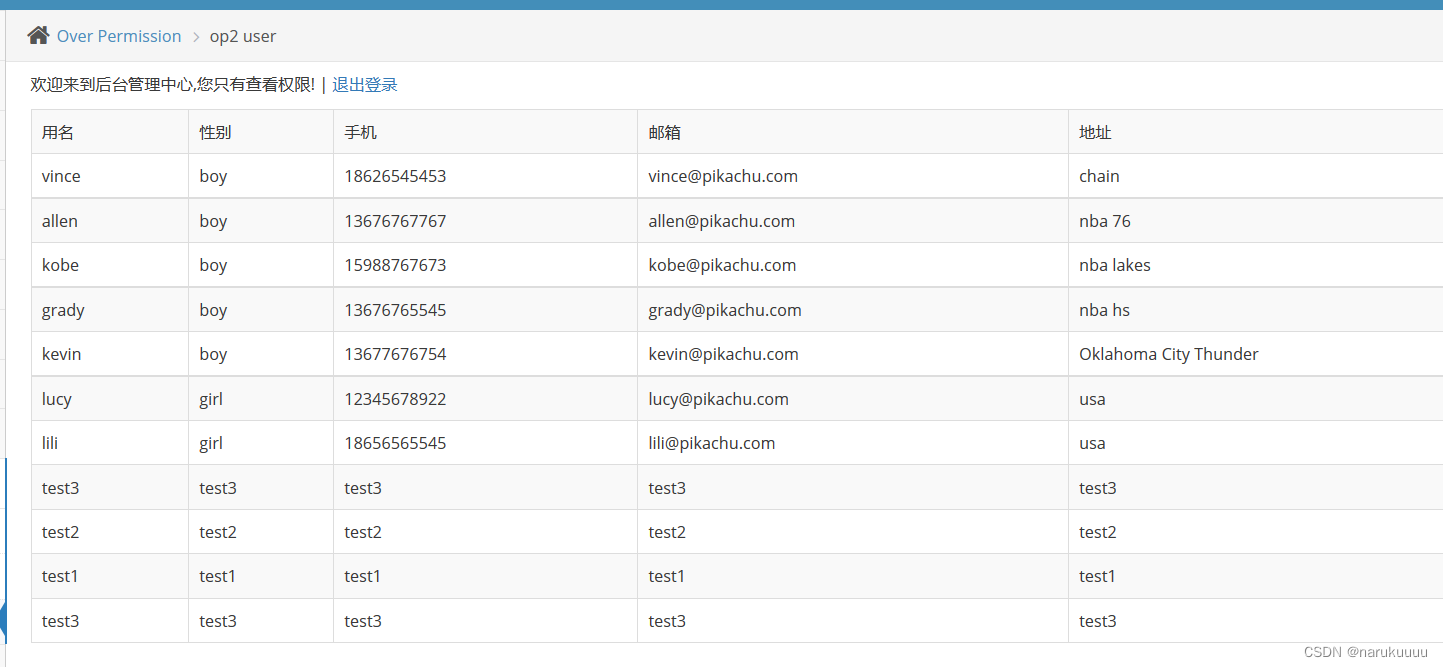Click the 手机 column header

tap(361, 132)
